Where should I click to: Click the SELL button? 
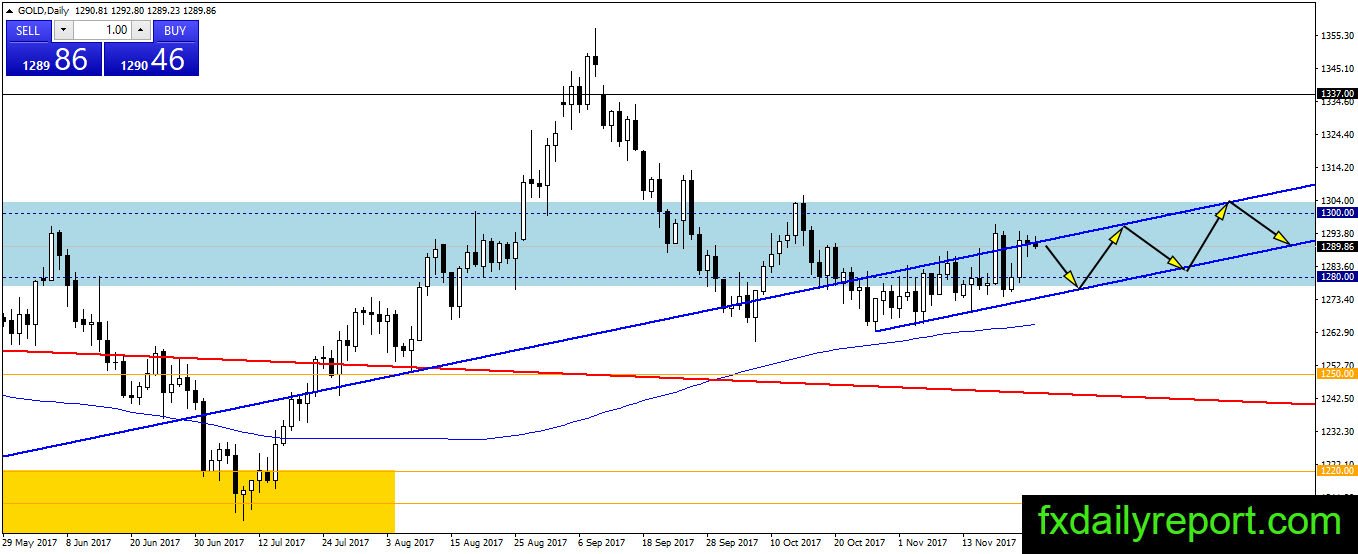pyautogui.click(x=28, y=30)
